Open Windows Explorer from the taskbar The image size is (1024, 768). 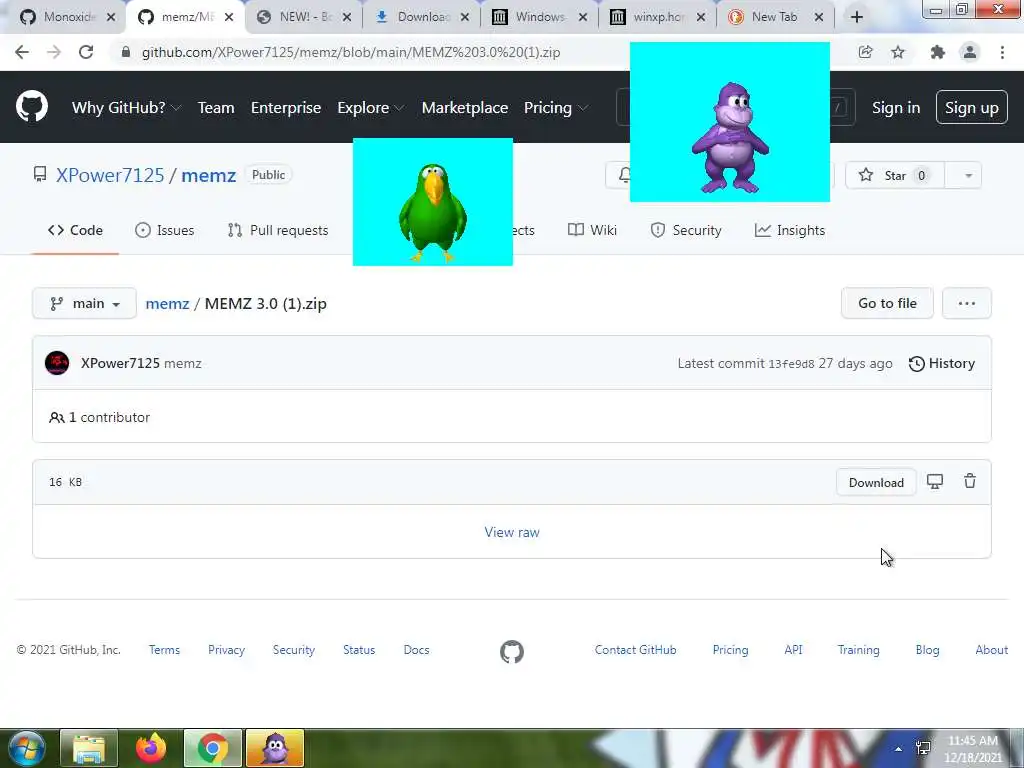point(89,748)
